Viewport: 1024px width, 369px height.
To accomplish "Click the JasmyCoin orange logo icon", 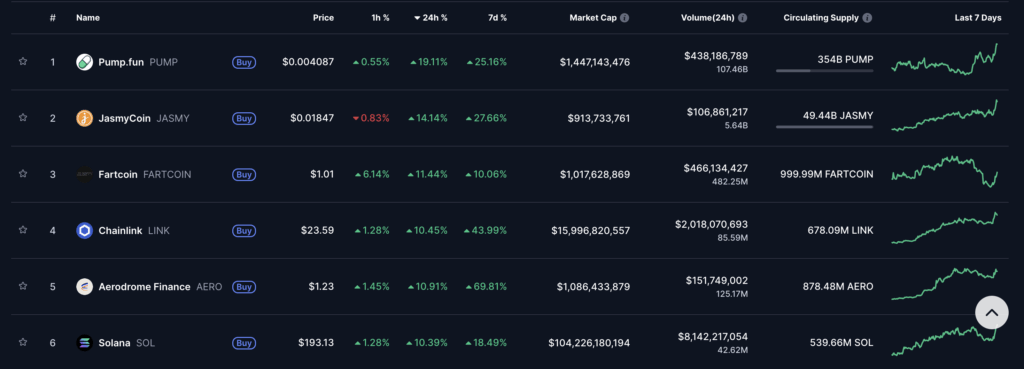I will click(84, 118).
